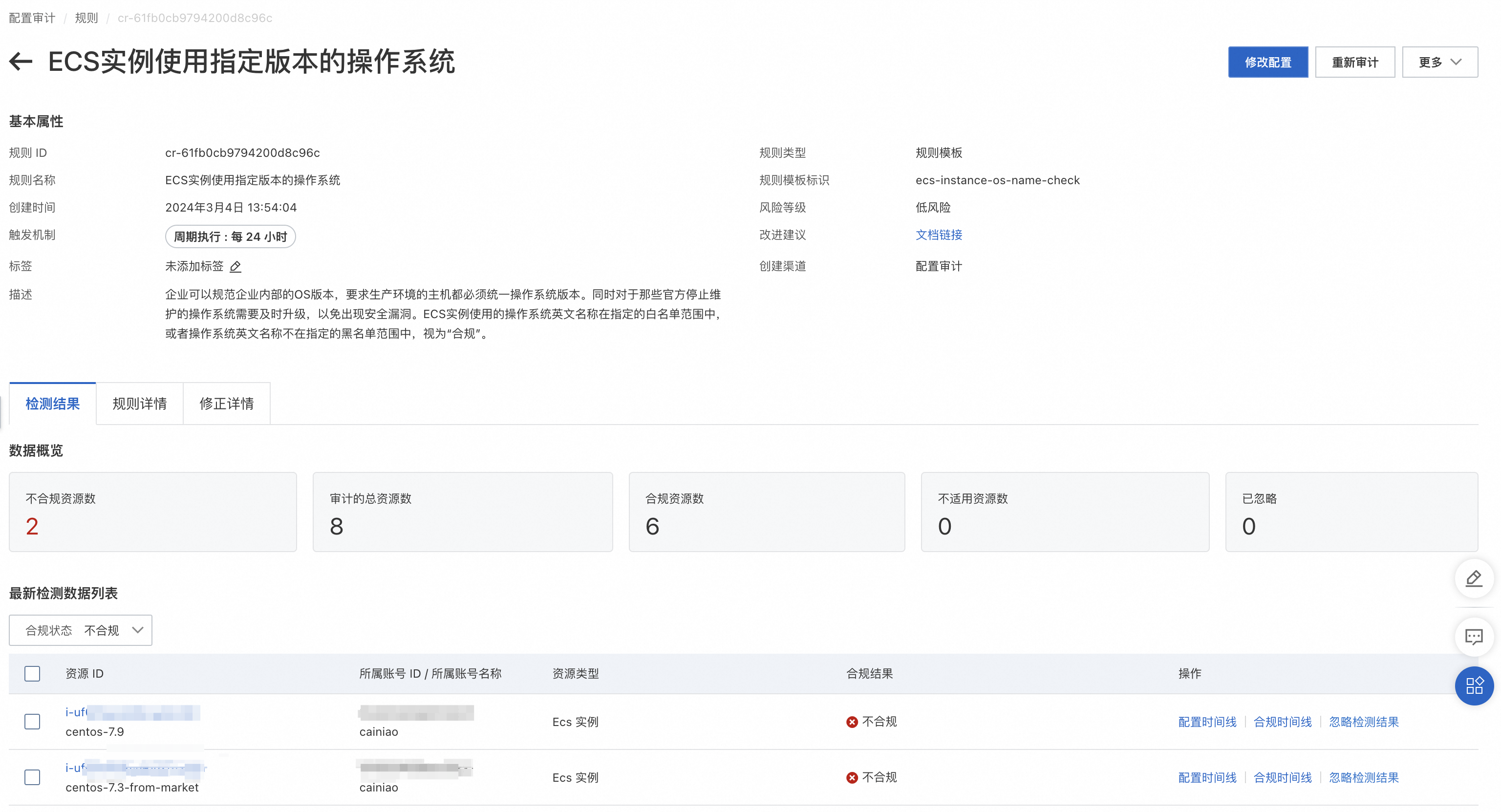This screenshot has width=1501, height=812.
Task: Toggle the select-all checkbox in table header
Action: pos(33,674)
